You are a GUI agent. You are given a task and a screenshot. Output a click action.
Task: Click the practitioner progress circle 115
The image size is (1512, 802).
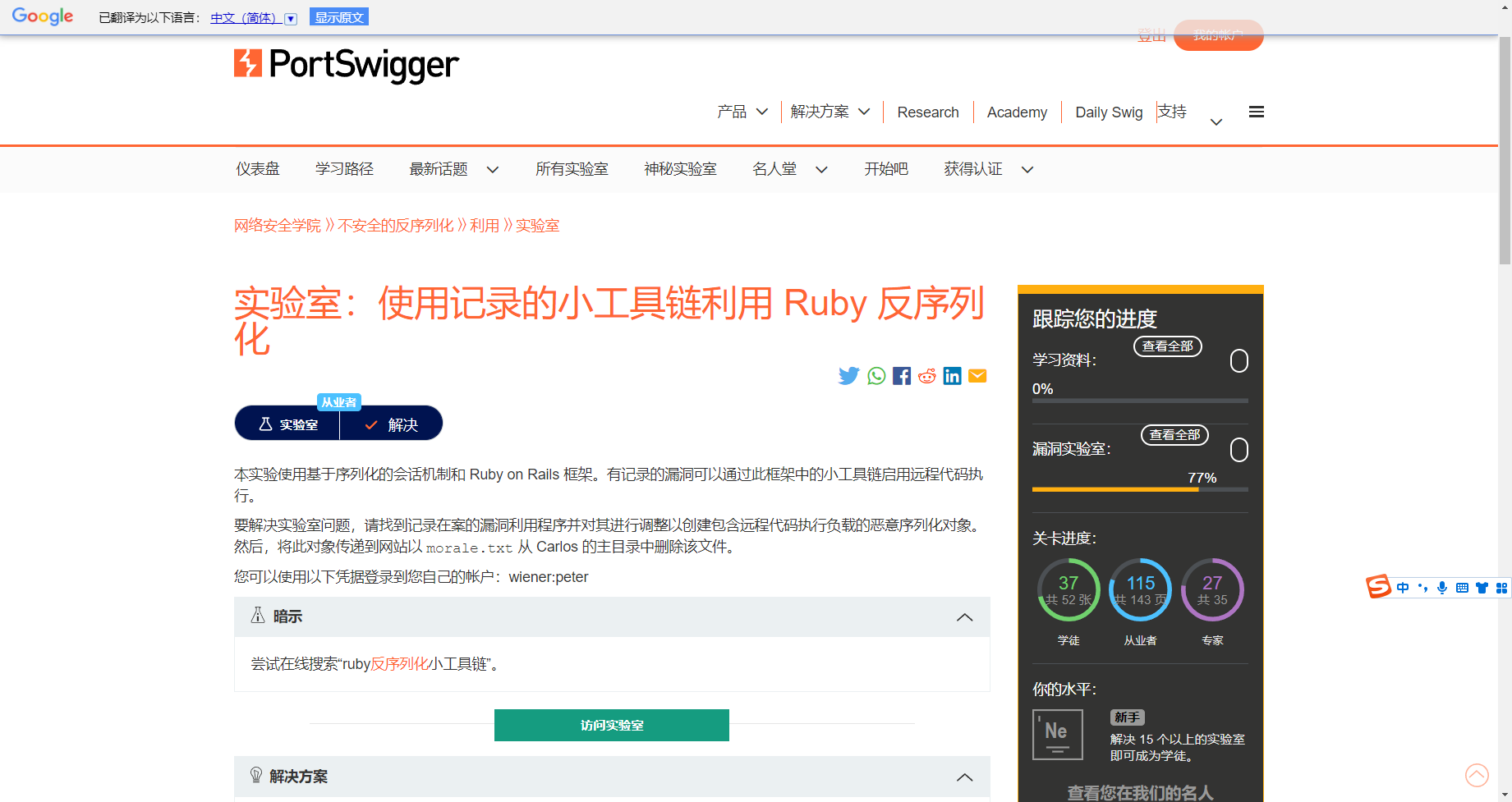coord(1140,589)
